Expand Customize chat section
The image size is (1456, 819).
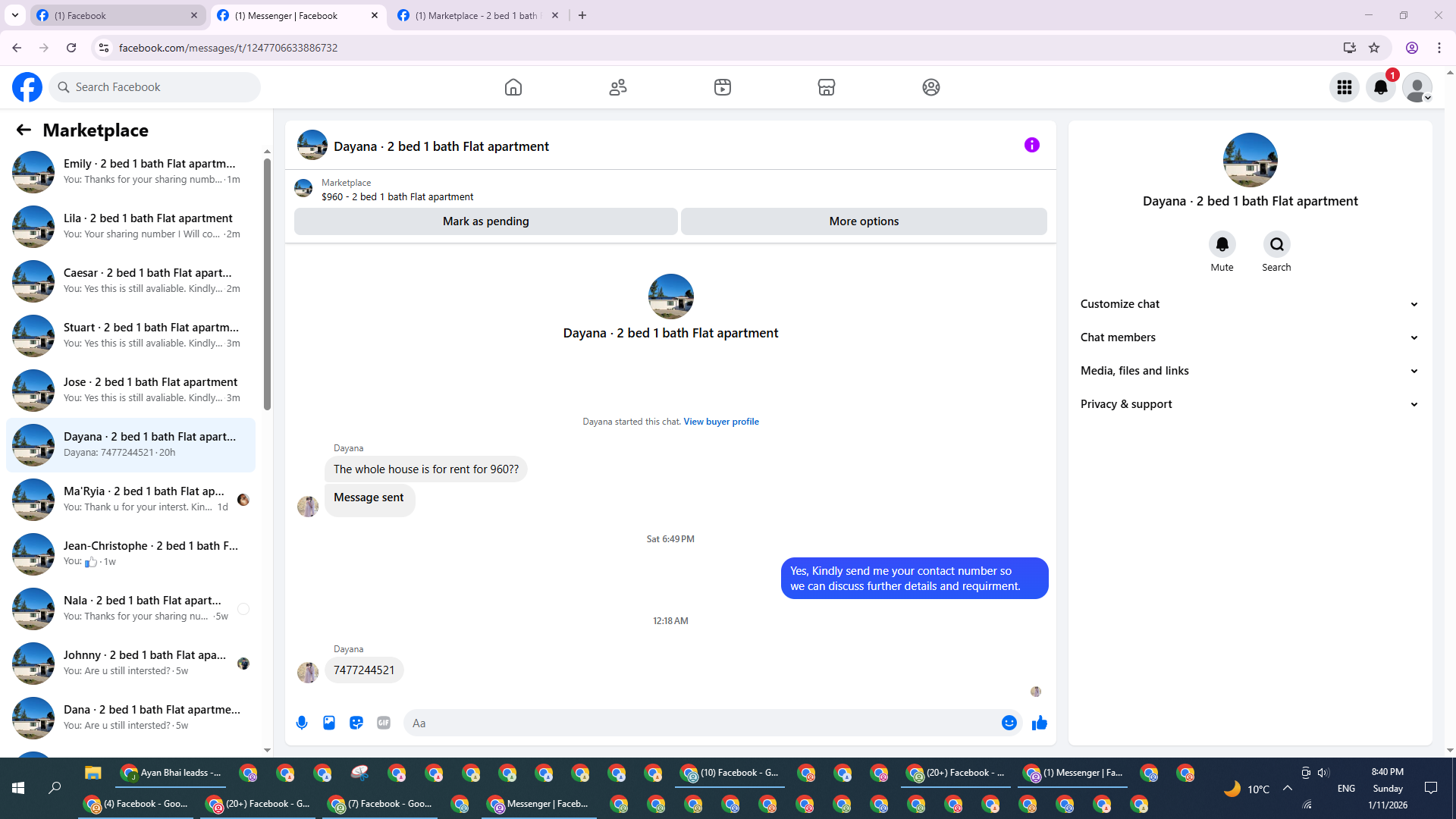1250,304
